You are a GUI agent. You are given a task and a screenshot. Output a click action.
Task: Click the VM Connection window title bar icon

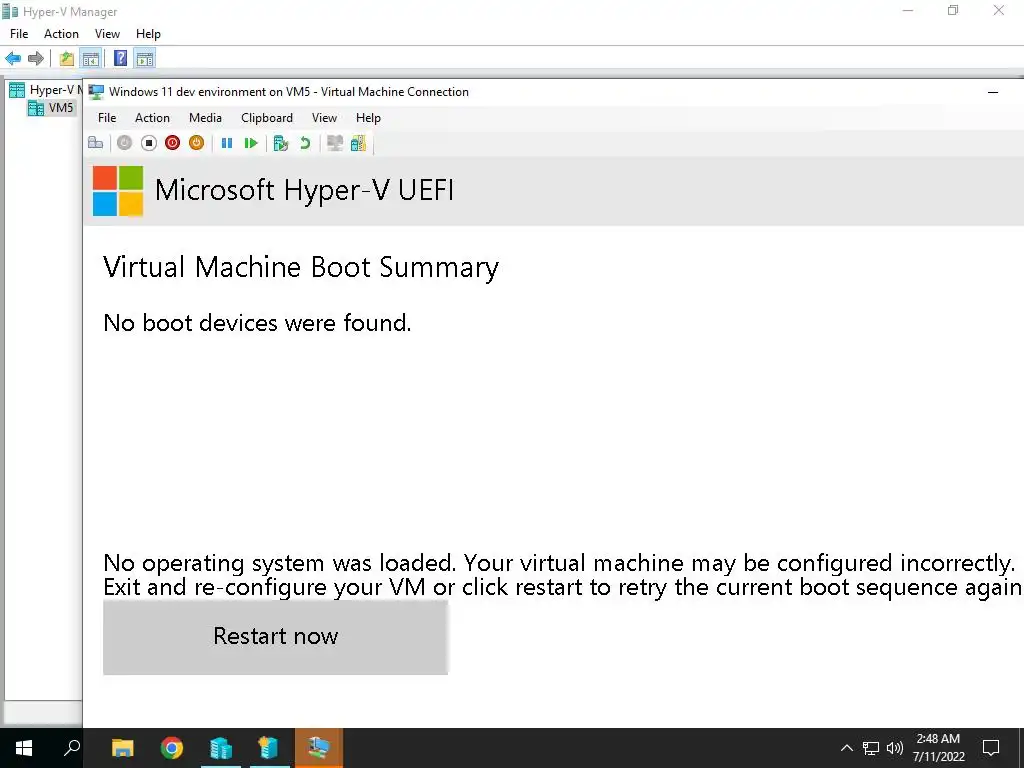pyautogui.click(x=96, y=92)
